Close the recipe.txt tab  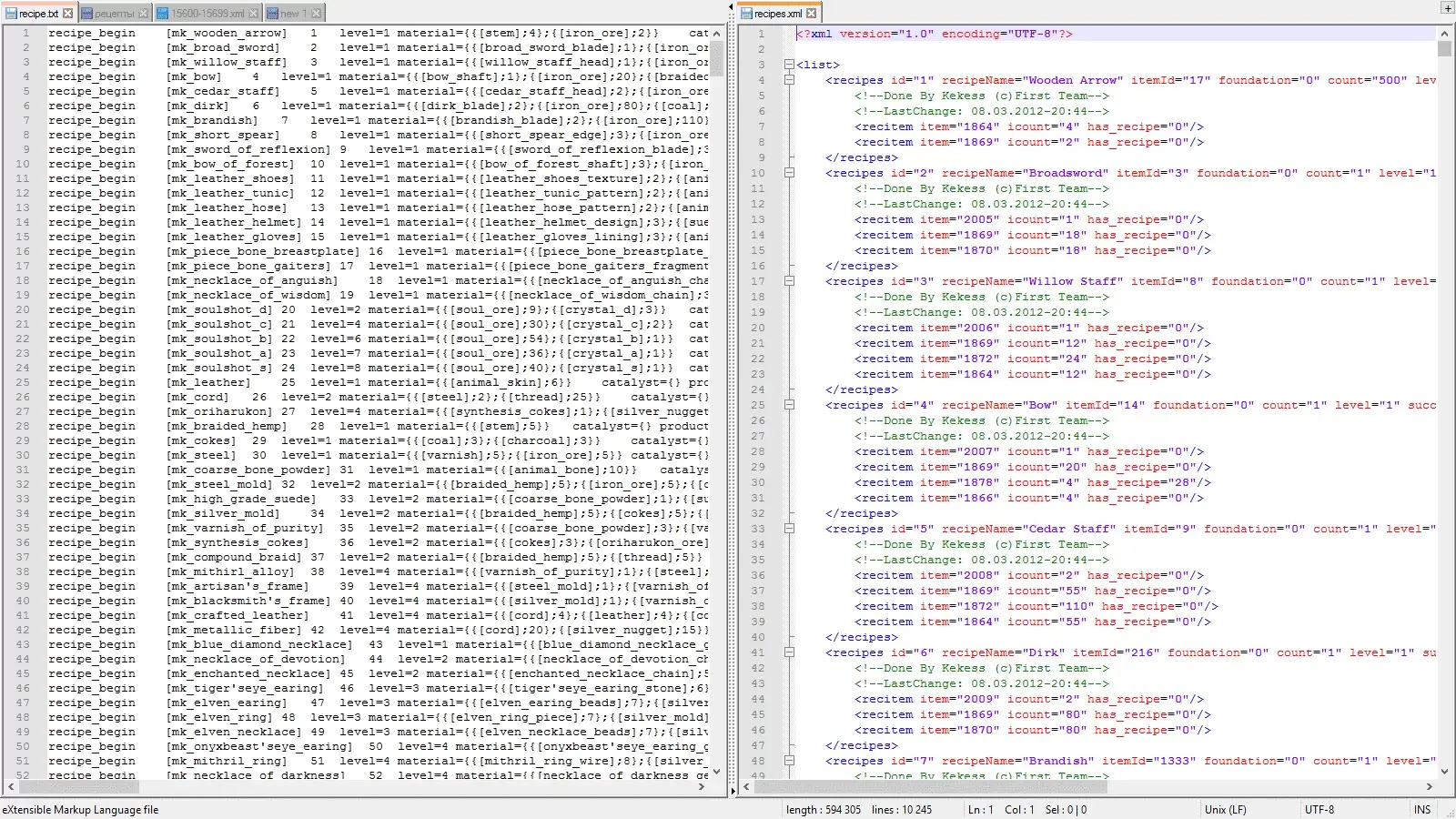pos(67,14)
